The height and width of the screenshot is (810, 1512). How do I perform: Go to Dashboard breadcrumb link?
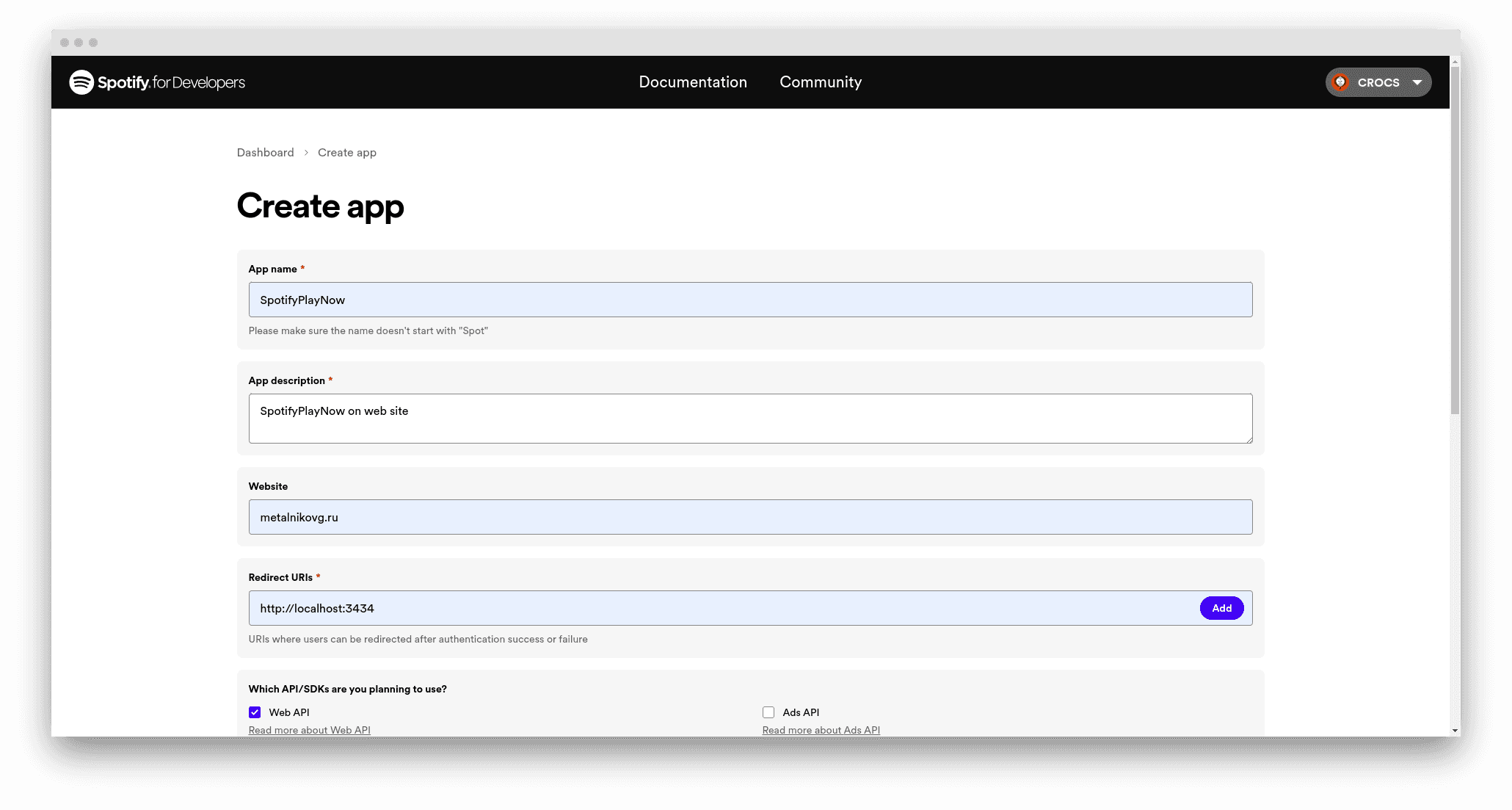point(265,153)
